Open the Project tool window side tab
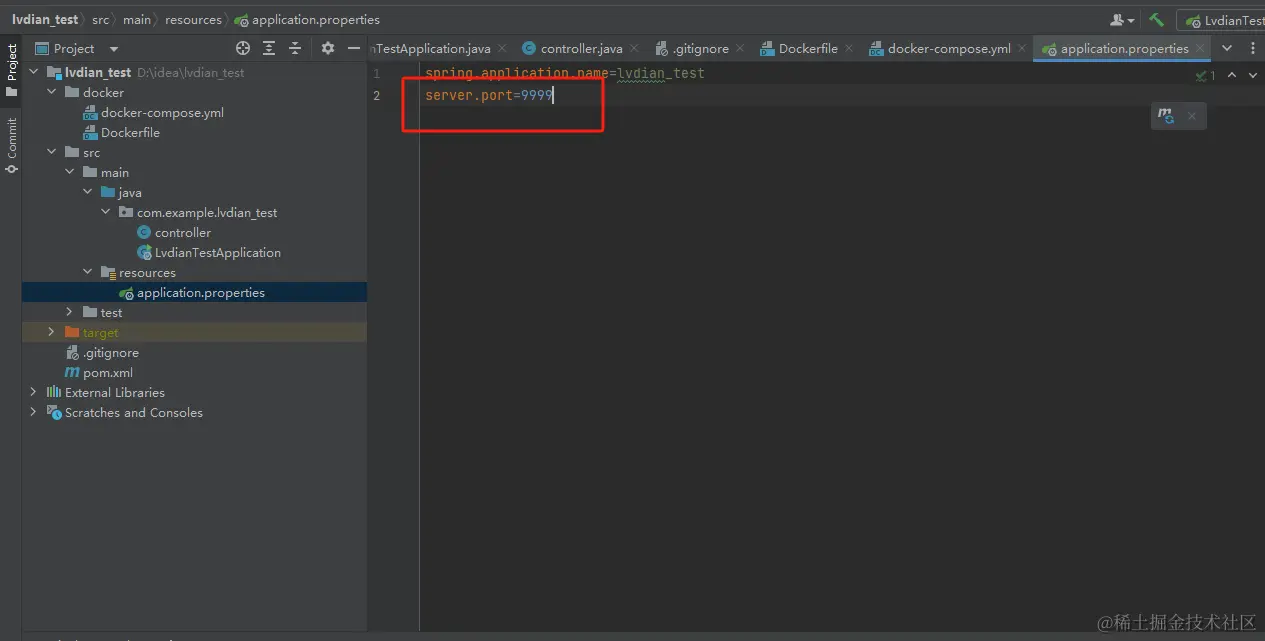The image size is (1265, 641). coord(11,70)
